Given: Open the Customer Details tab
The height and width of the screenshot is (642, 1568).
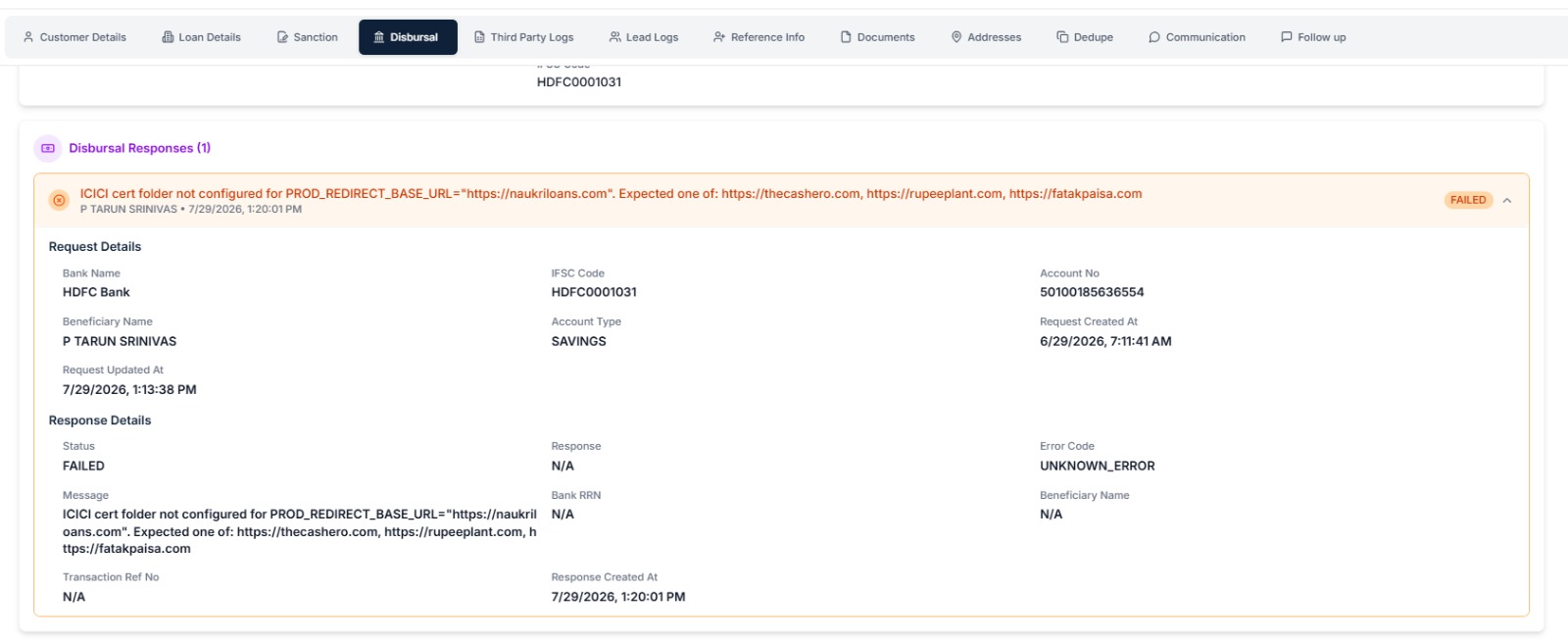Looking at the screenshot, I should point(74,37).
